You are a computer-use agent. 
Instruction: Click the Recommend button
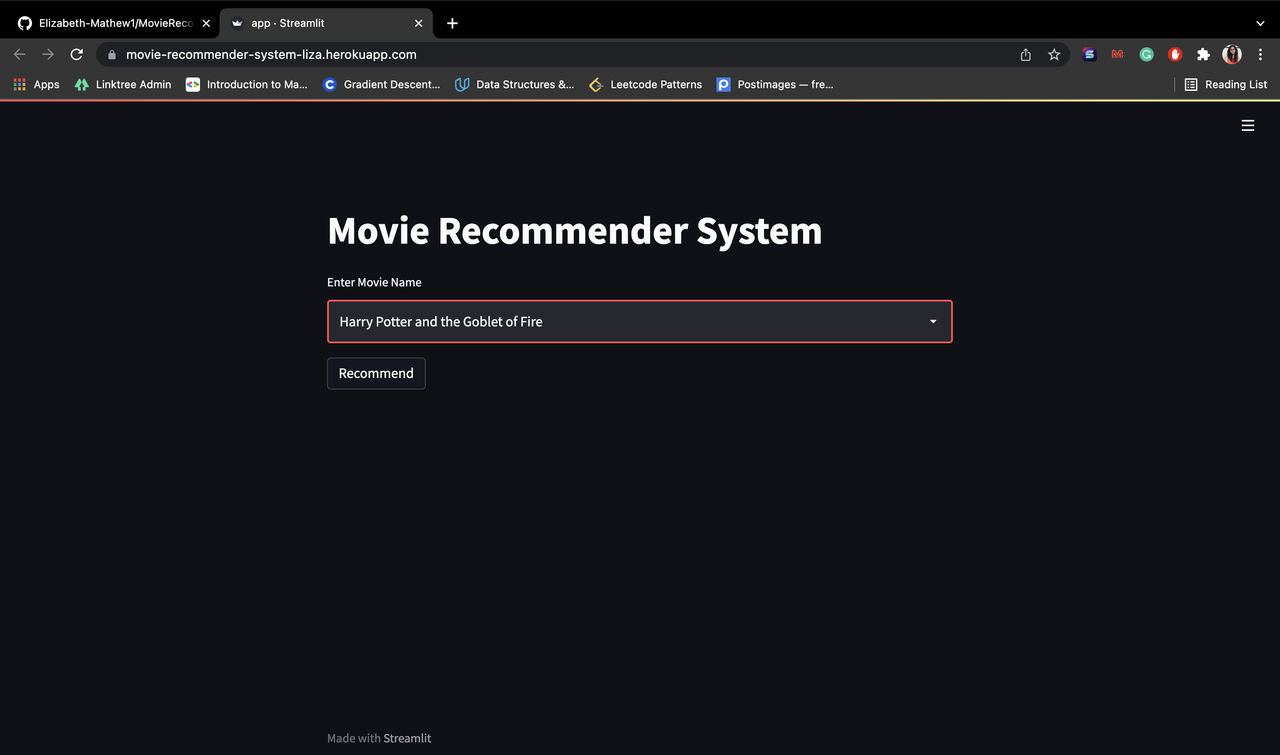376,373
